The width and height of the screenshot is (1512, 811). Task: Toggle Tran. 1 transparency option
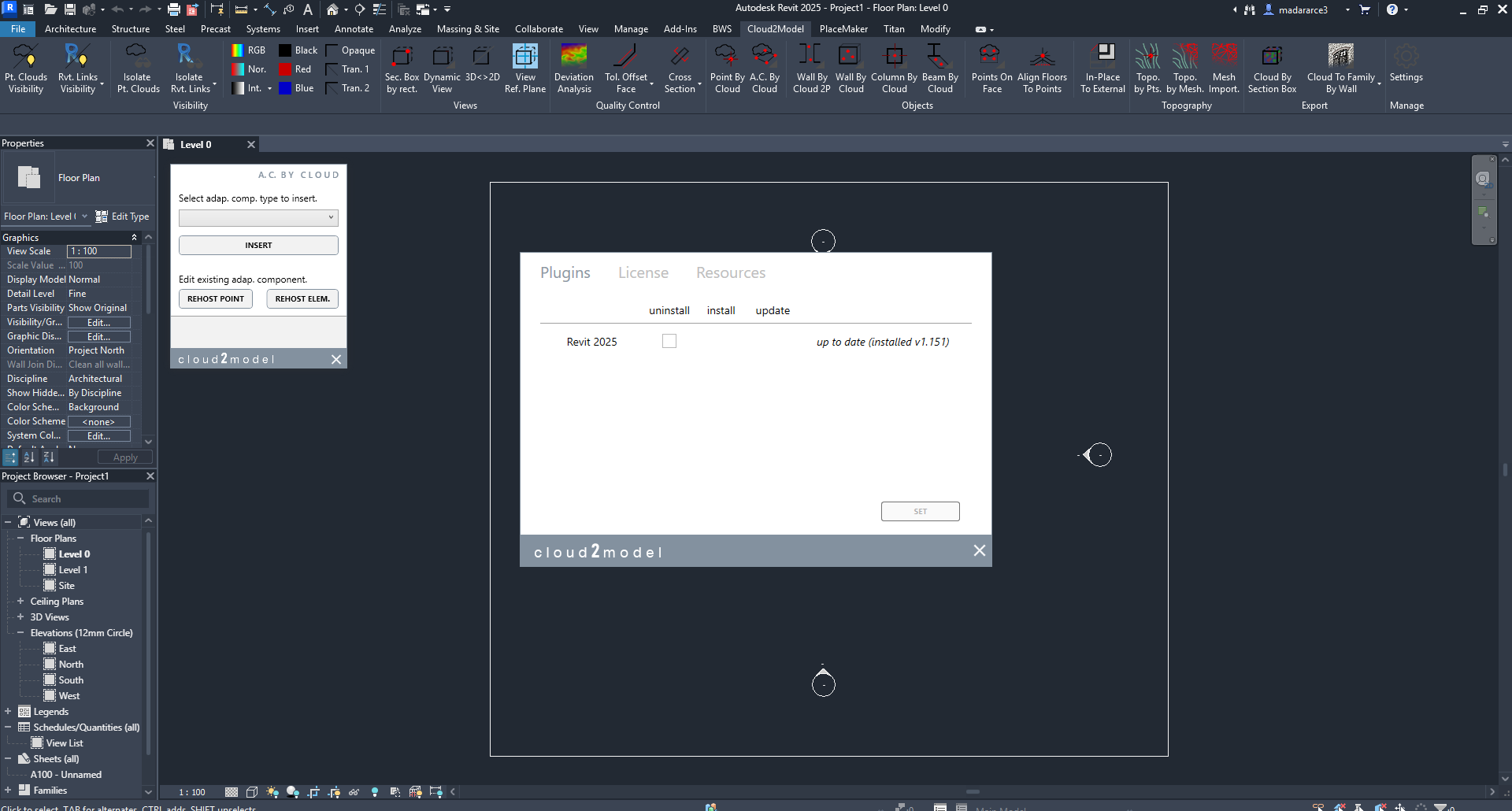(x=347, y=69)
